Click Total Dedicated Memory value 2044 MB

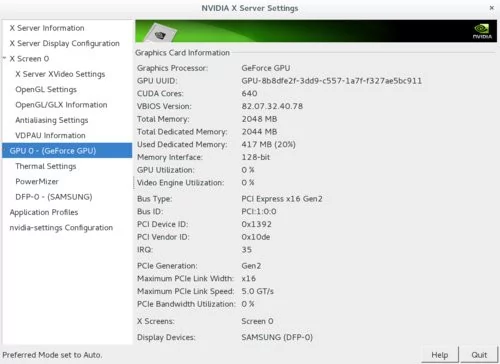pos(259,132)
